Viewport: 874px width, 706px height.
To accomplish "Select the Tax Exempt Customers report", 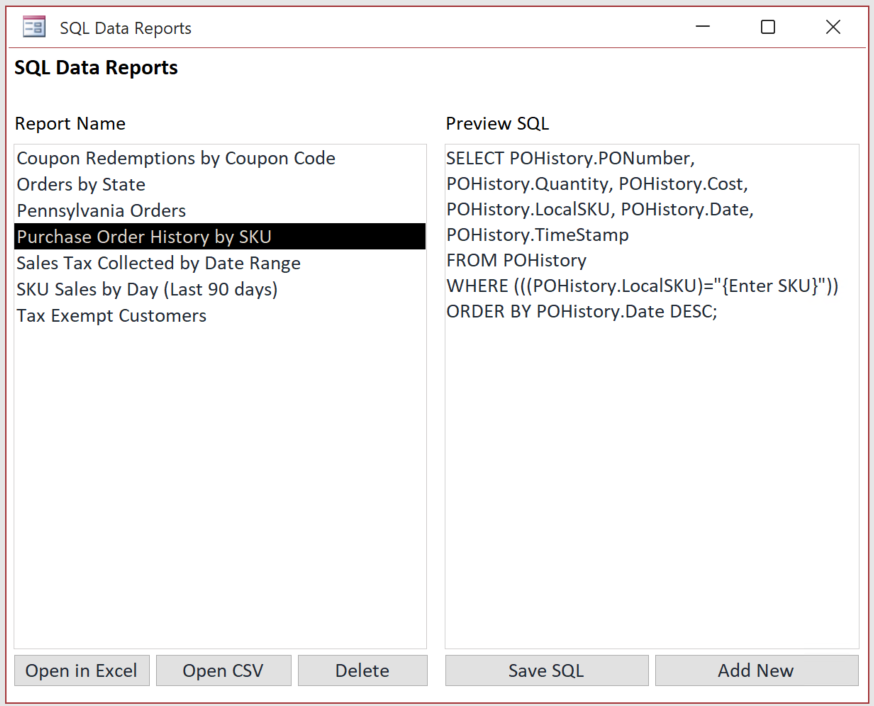I will (x=111, y=315).
